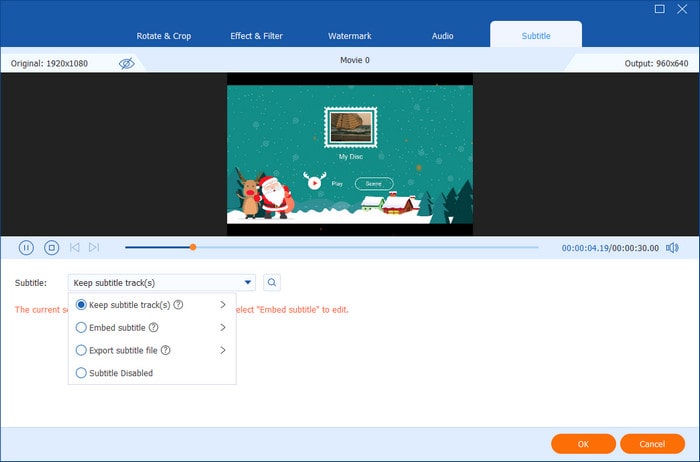Expand Keep subtitle track(s) submenu arrow
This screenshot has height=462, width=700.
point(222,305)
